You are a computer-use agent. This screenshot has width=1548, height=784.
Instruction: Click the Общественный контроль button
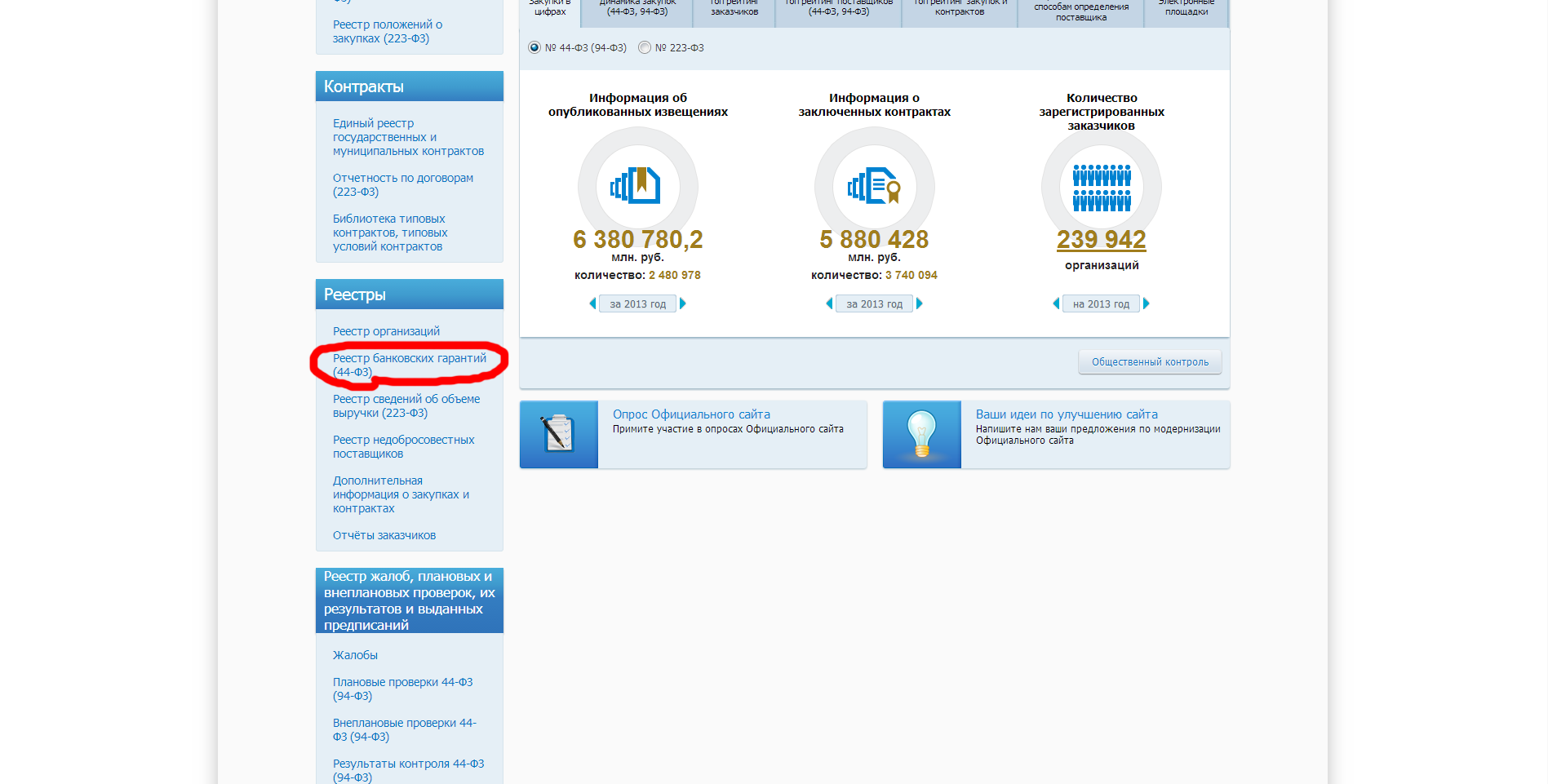point(1150,361)
